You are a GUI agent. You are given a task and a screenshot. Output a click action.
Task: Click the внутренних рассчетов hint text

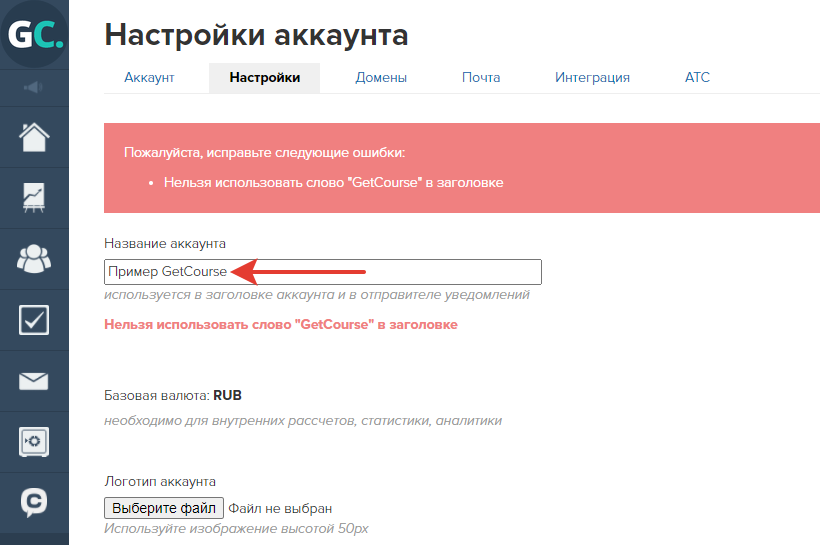[303, 421]
